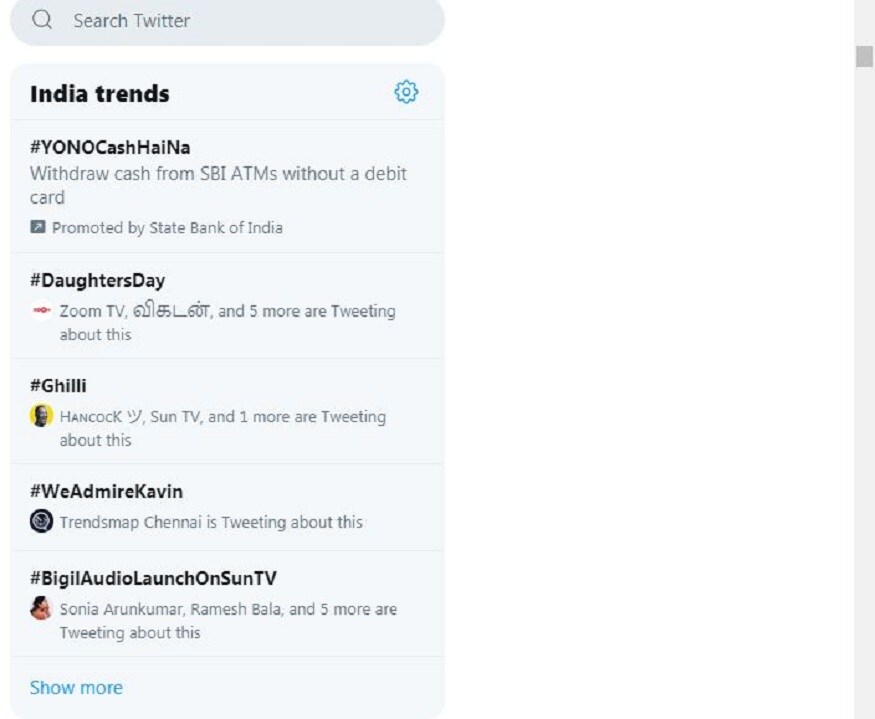Open the #Ghilli hashtag trend
Viewport: 875px width, 719px height.
(227, 411)
